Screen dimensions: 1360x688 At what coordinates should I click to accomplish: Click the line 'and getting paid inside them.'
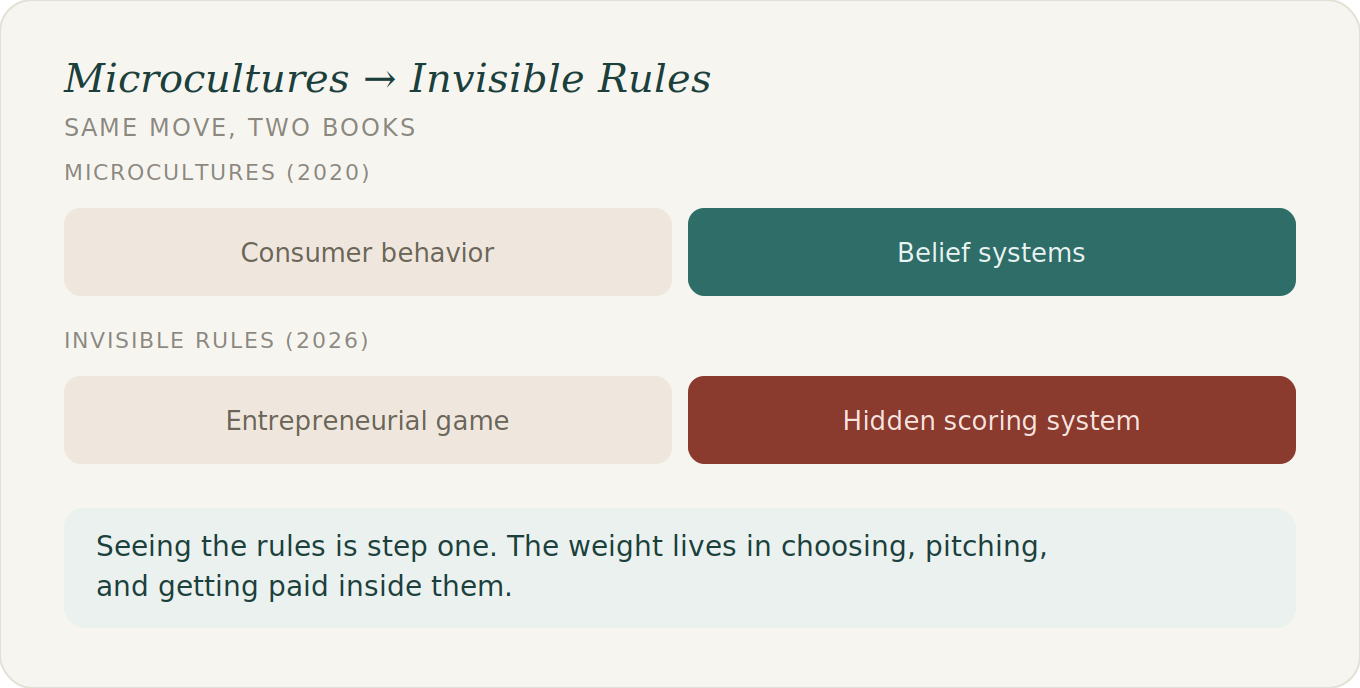pos(304,586)
